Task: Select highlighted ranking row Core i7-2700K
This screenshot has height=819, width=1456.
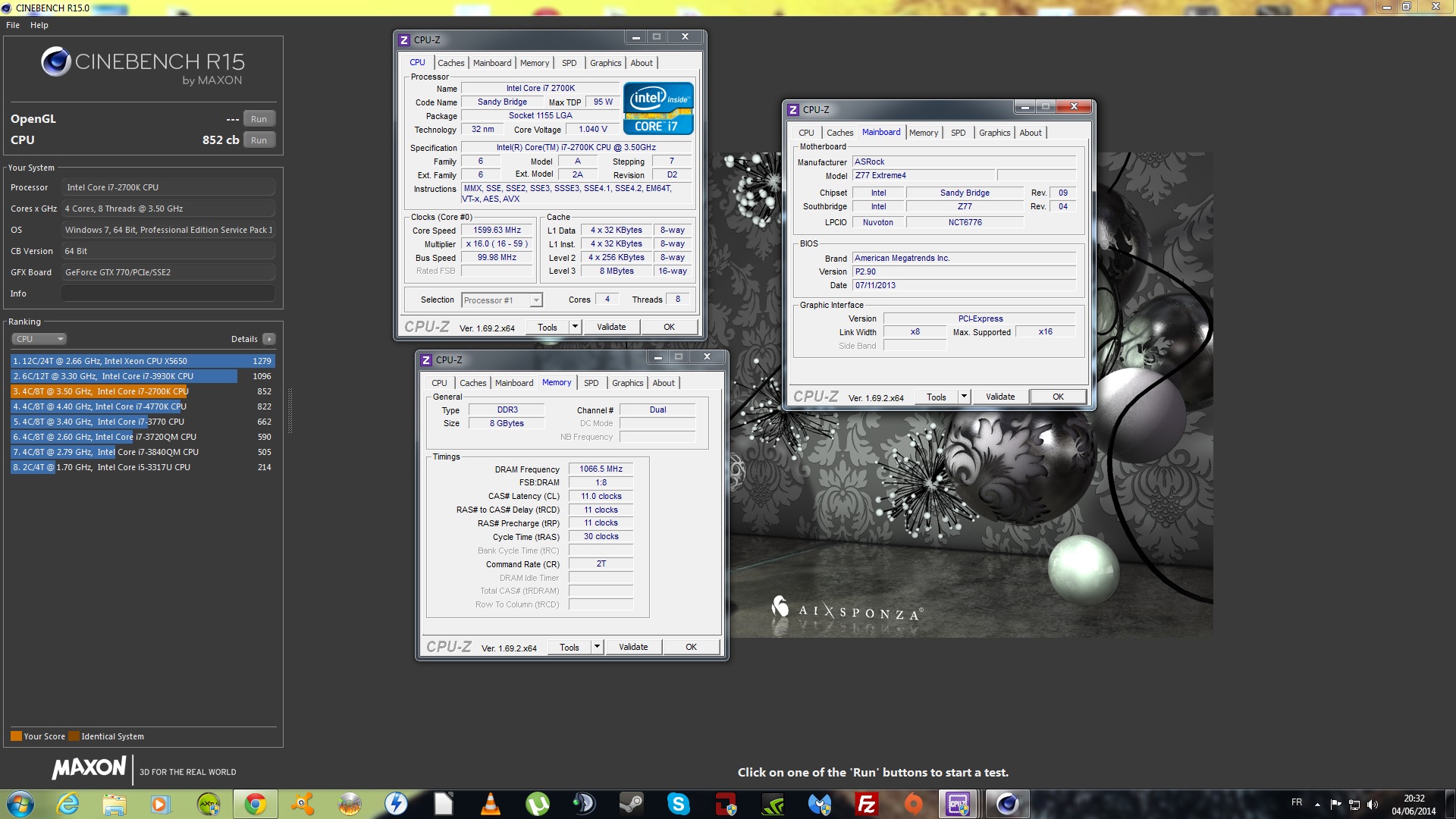Action: coord(143,391)
